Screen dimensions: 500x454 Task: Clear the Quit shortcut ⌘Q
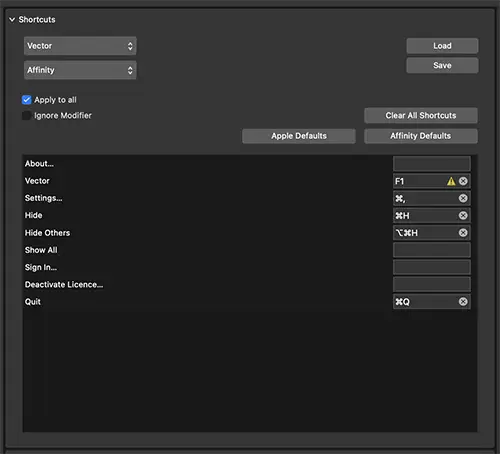(463, 302)
